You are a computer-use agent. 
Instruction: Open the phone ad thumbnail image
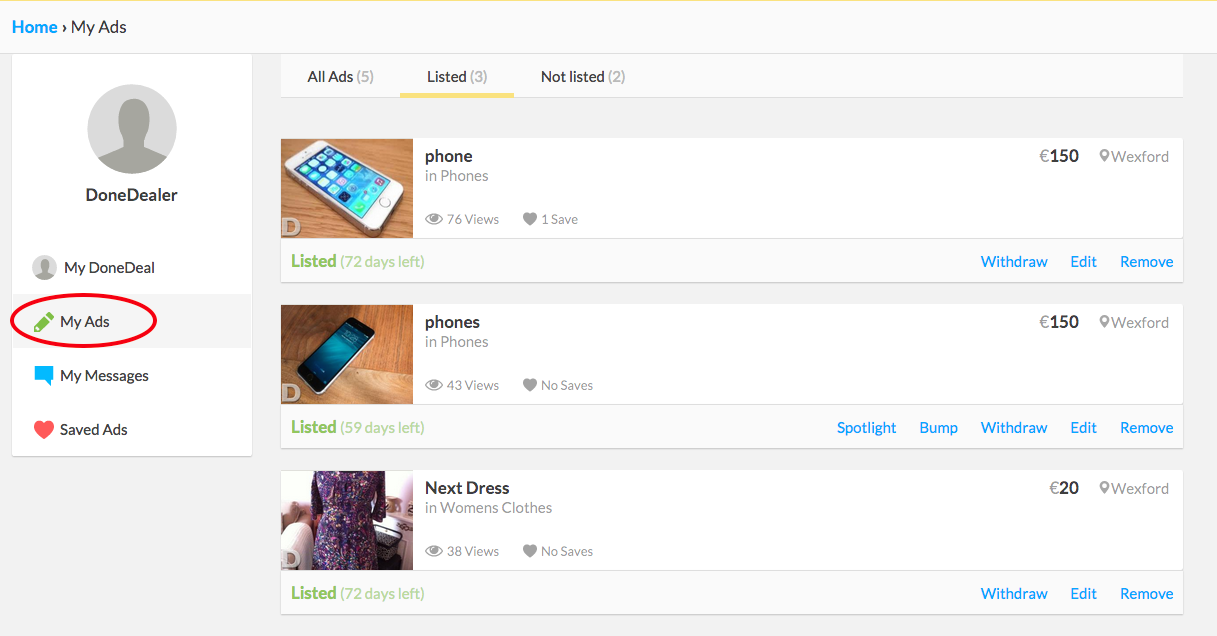(x=347, y=188)
